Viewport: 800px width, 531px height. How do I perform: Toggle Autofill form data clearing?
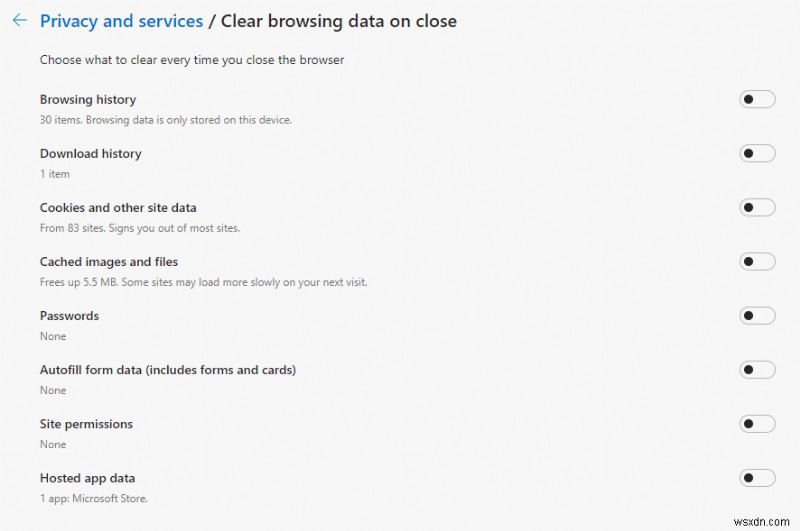[x=757, y=369]
